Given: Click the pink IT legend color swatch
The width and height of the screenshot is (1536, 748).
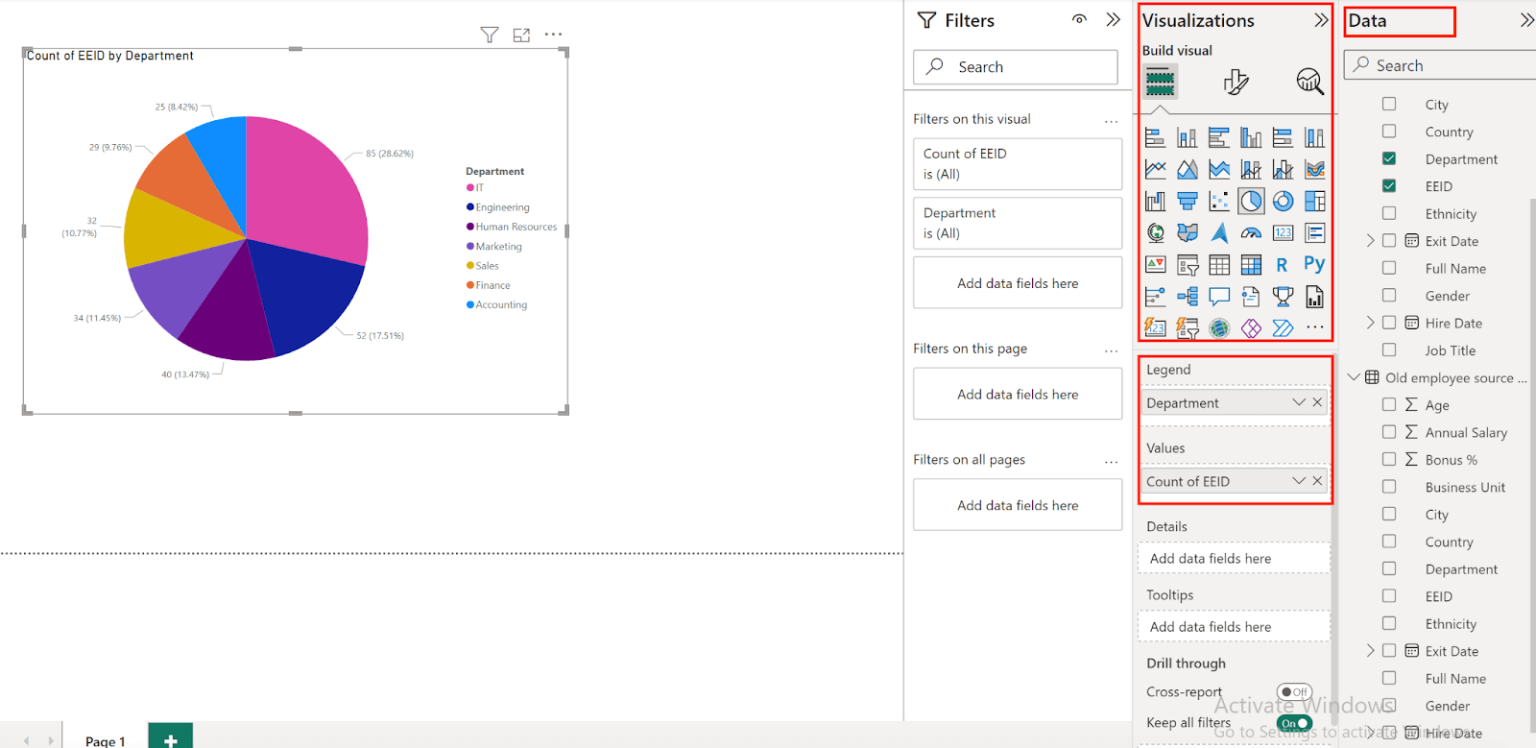Looking at the screenshot, I should tap(467, 187).
